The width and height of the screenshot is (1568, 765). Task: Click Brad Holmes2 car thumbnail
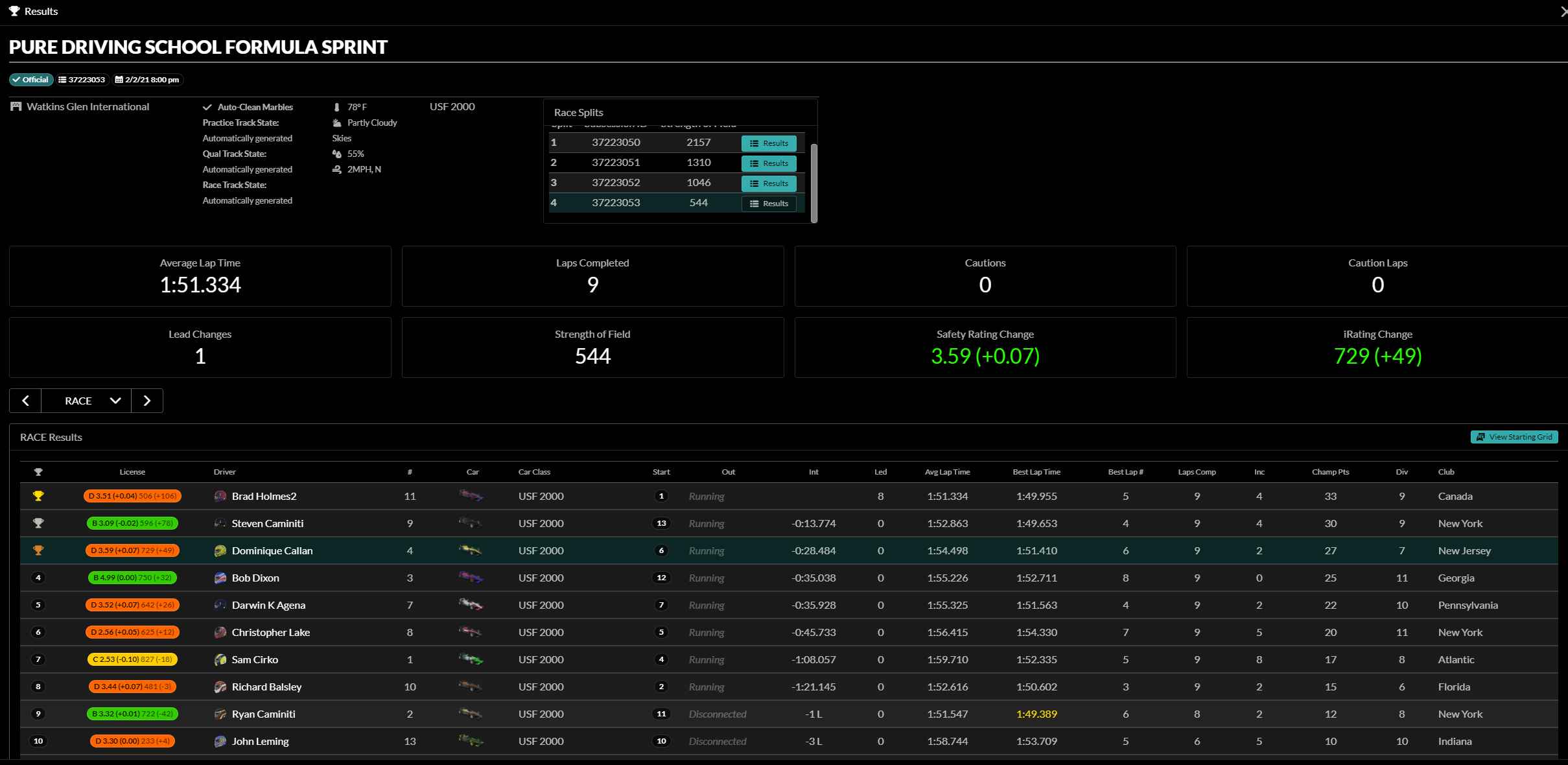click(x=471, y=496)
